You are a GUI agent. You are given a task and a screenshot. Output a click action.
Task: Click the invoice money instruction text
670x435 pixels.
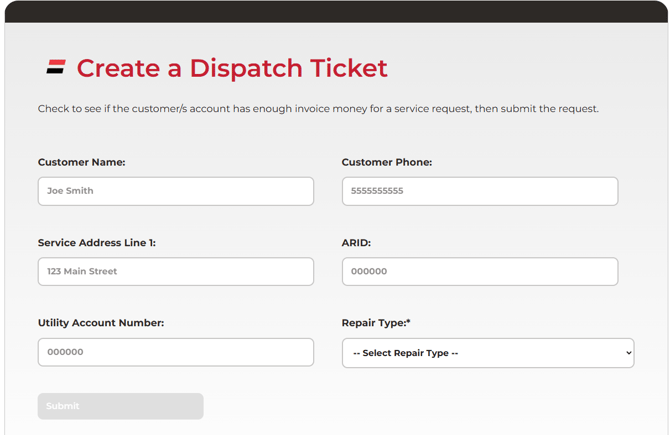[318, 109]
